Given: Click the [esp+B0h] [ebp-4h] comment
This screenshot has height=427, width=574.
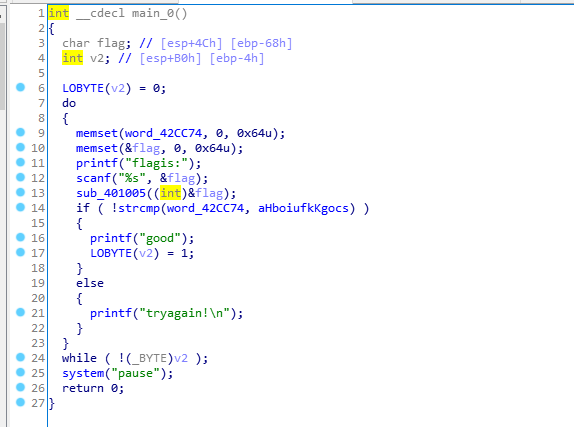Looking at the screenshot, I should tap(202, 58).
